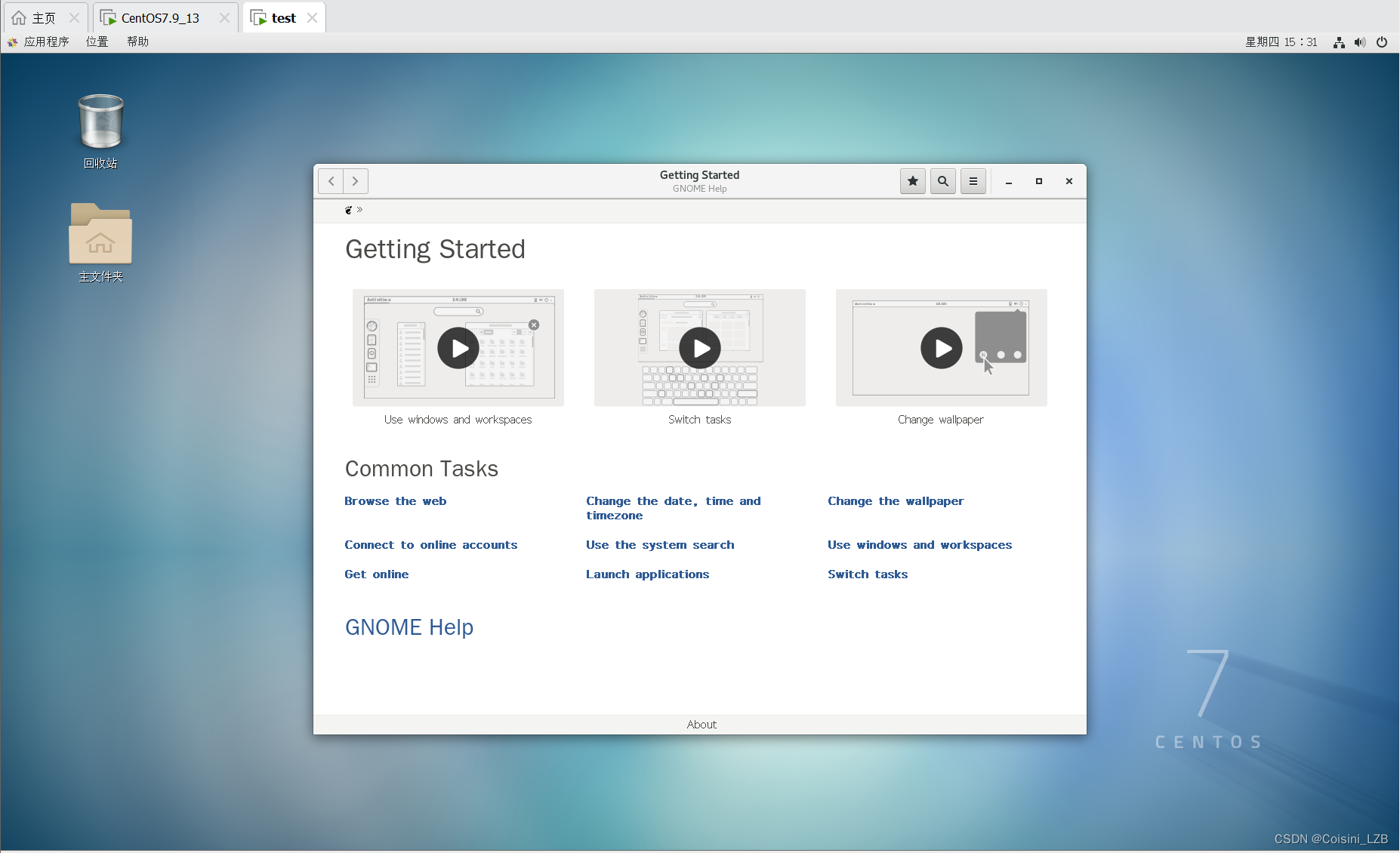
Task: Bookmark this page with the star icon
Action: coord(913,181)
